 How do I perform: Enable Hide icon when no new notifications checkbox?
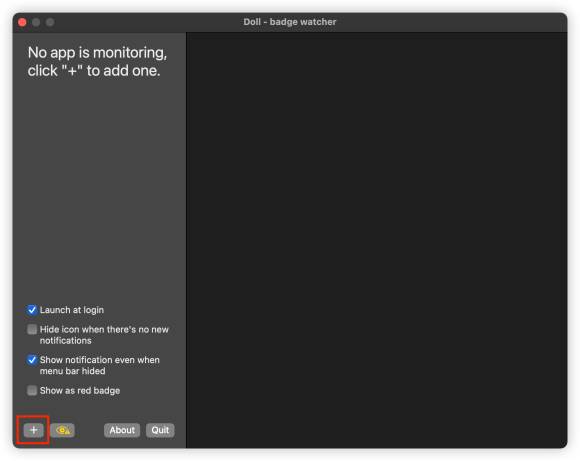click(32, 329)
